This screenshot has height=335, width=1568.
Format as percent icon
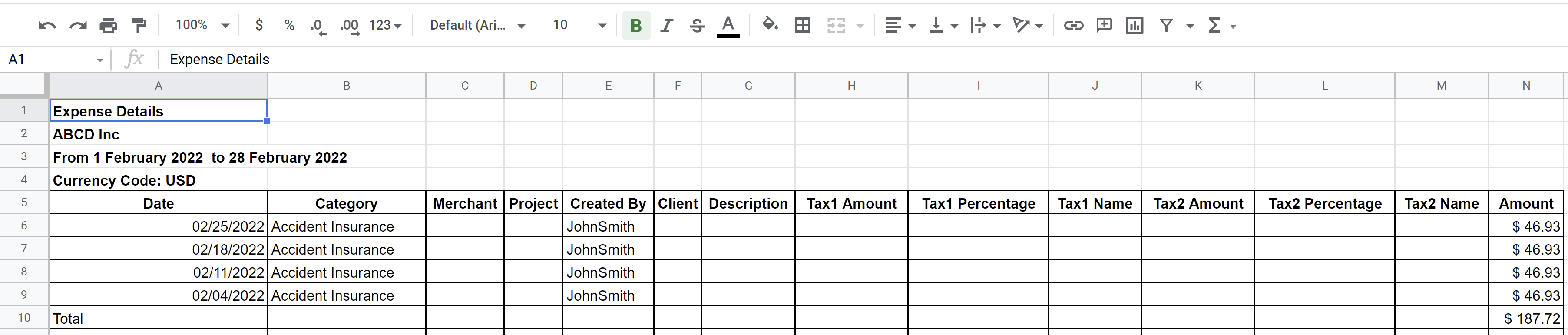tap(289, 26)
